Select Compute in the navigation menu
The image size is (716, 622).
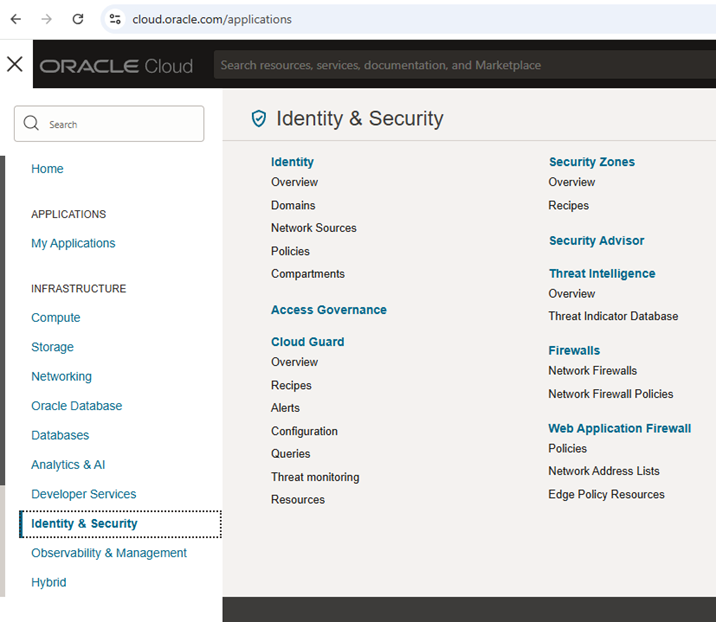[56, 318]
